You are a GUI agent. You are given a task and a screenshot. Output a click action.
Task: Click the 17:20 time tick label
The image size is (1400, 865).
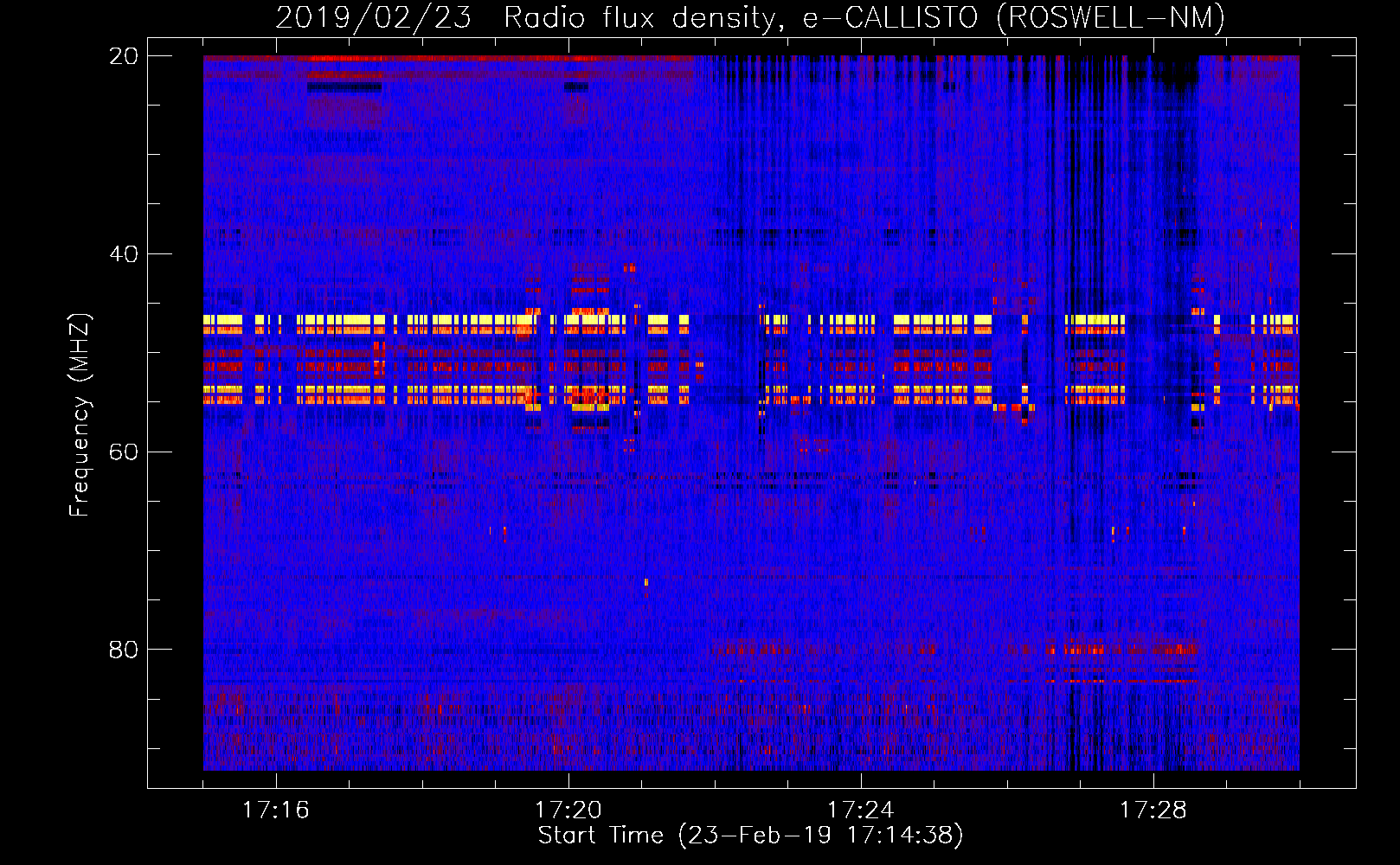(x=568, y=810)
